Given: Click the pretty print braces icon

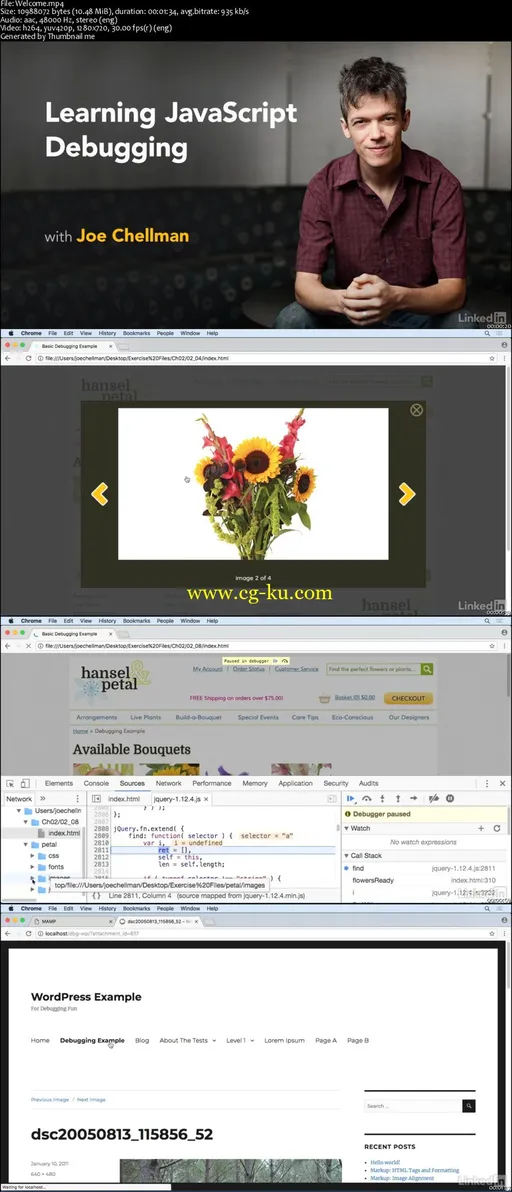Looking at the screenshot, I should (x=96, y=896).
